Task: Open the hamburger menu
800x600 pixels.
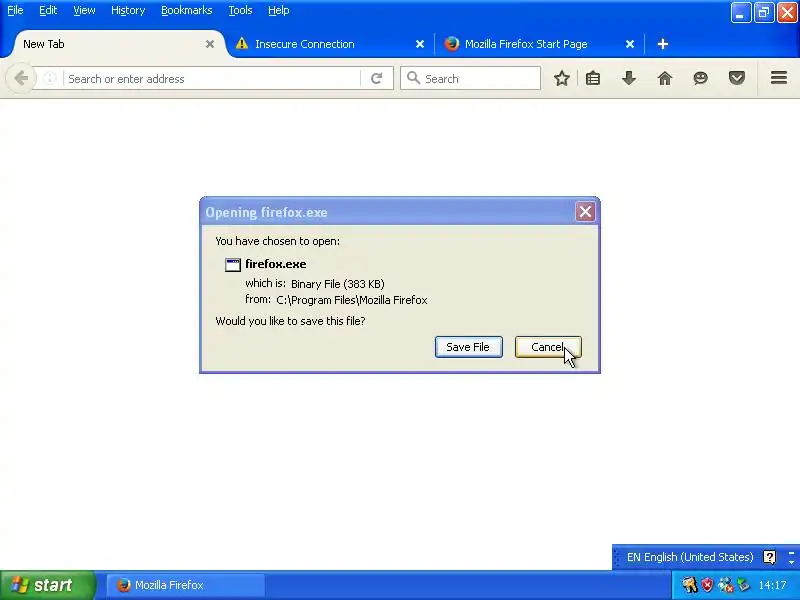Action: [x=779, y=78]
